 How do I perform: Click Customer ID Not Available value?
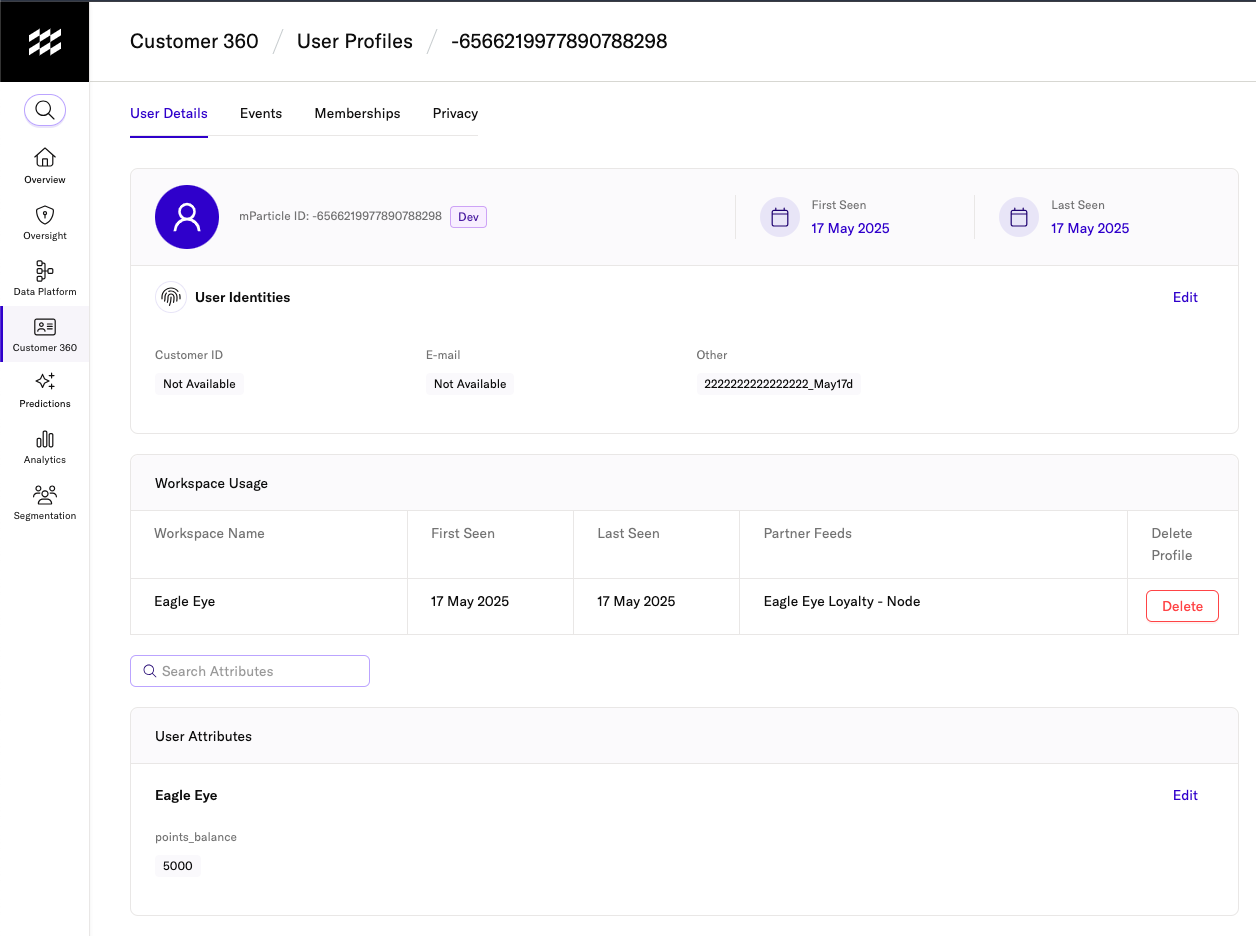199,384
